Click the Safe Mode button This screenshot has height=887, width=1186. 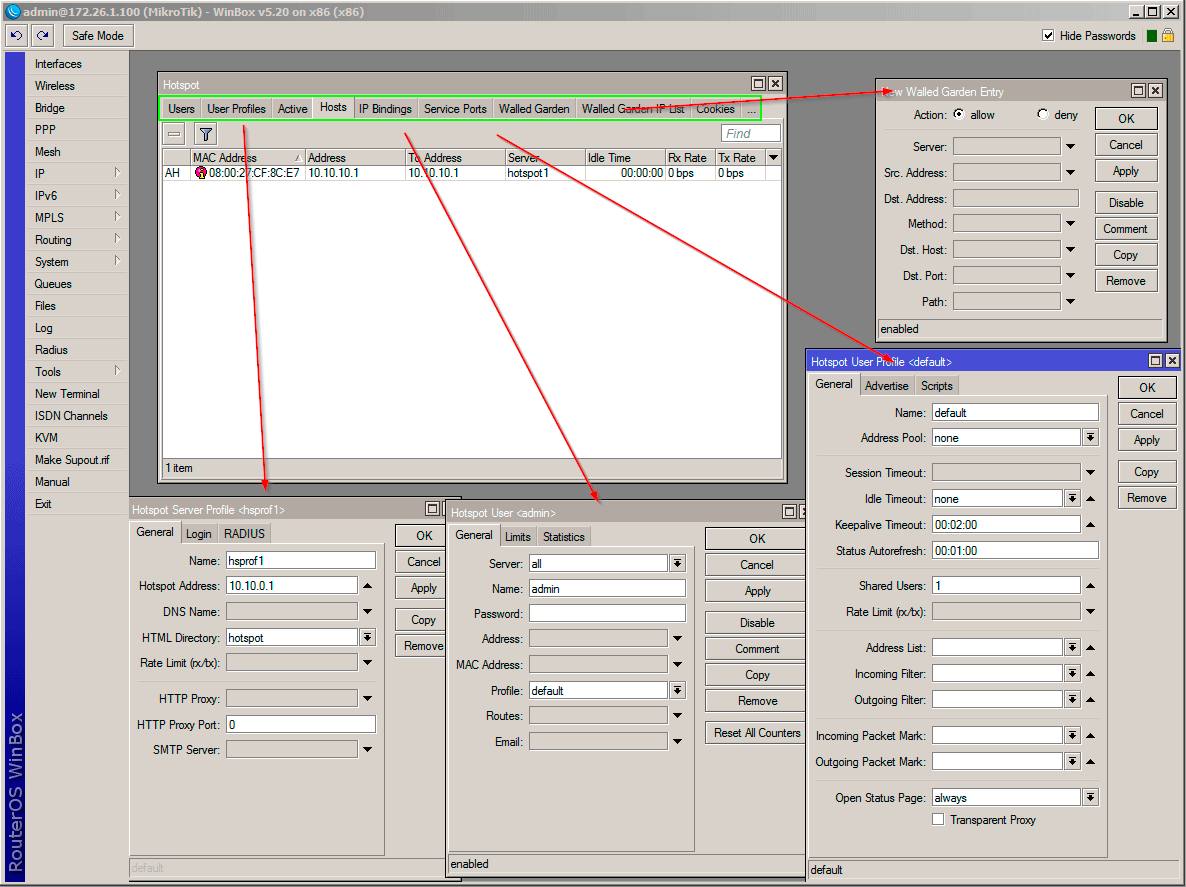coord(98,36)
